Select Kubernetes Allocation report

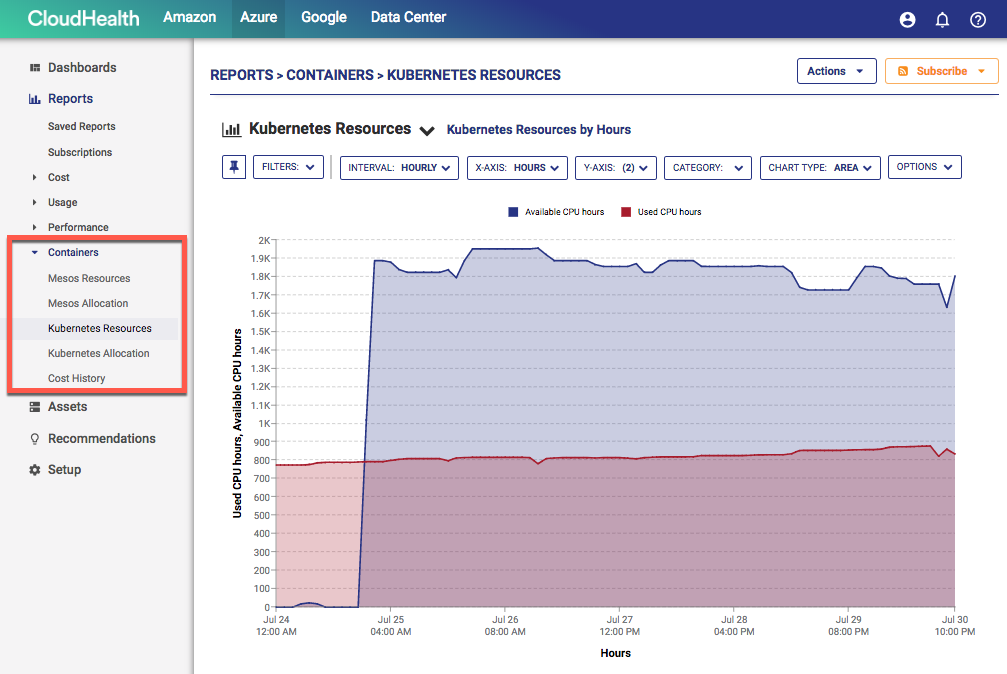pos(98,353)
